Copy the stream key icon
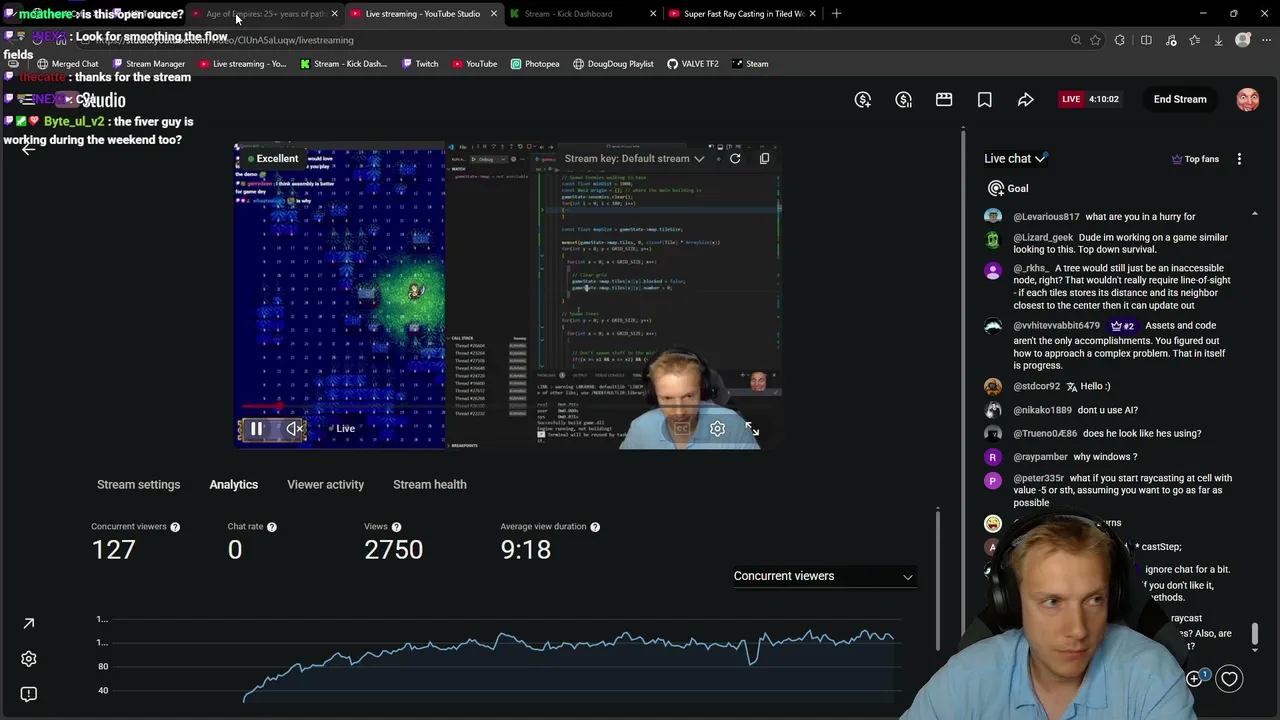Image resolution: width=1280 pixels, height=720 pixels. point(765,158)
